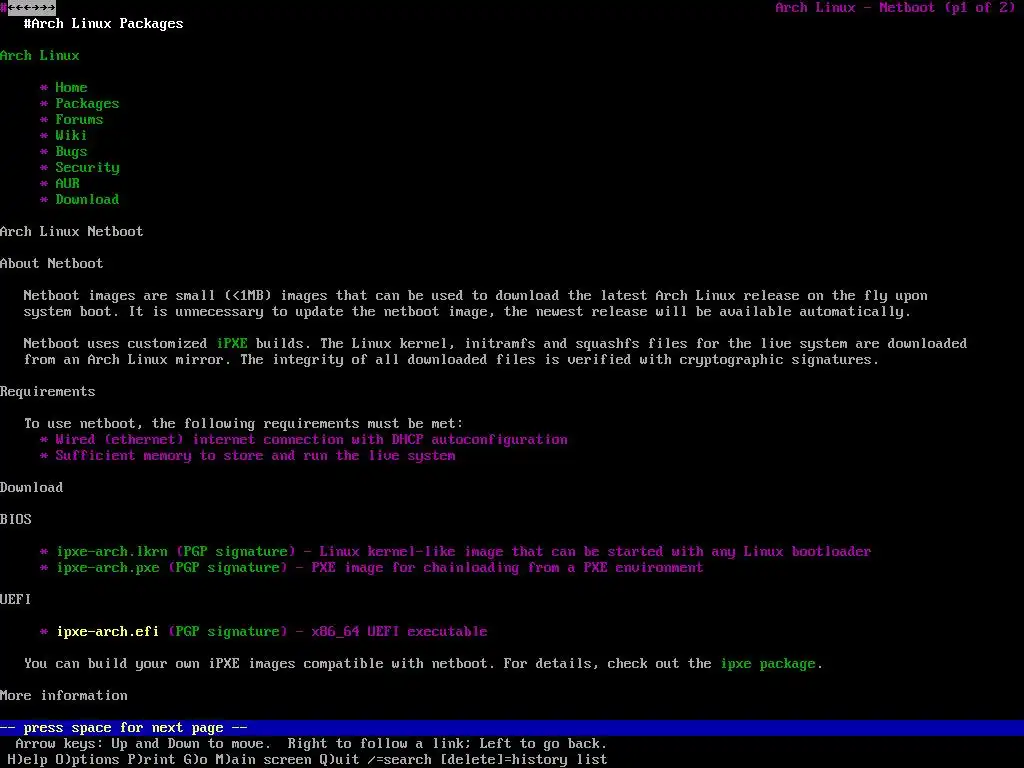Open the Download navigation link
The width and height of the screenshot is (1024, 768).
(88, 199)
